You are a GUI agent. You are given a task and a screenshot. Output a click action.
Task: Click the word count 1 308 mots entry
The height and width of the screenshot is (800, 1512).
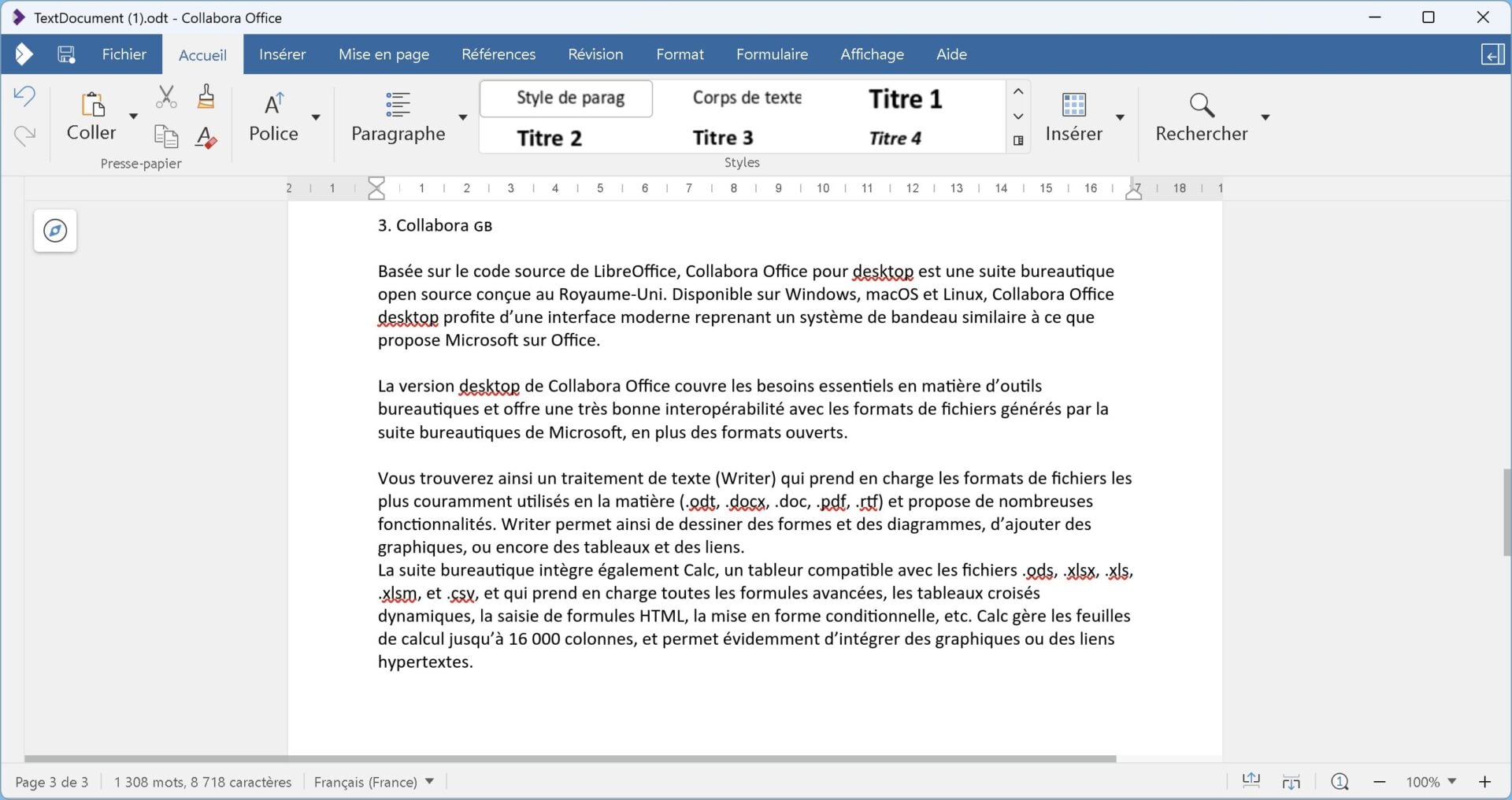click(x=202, y=782)
